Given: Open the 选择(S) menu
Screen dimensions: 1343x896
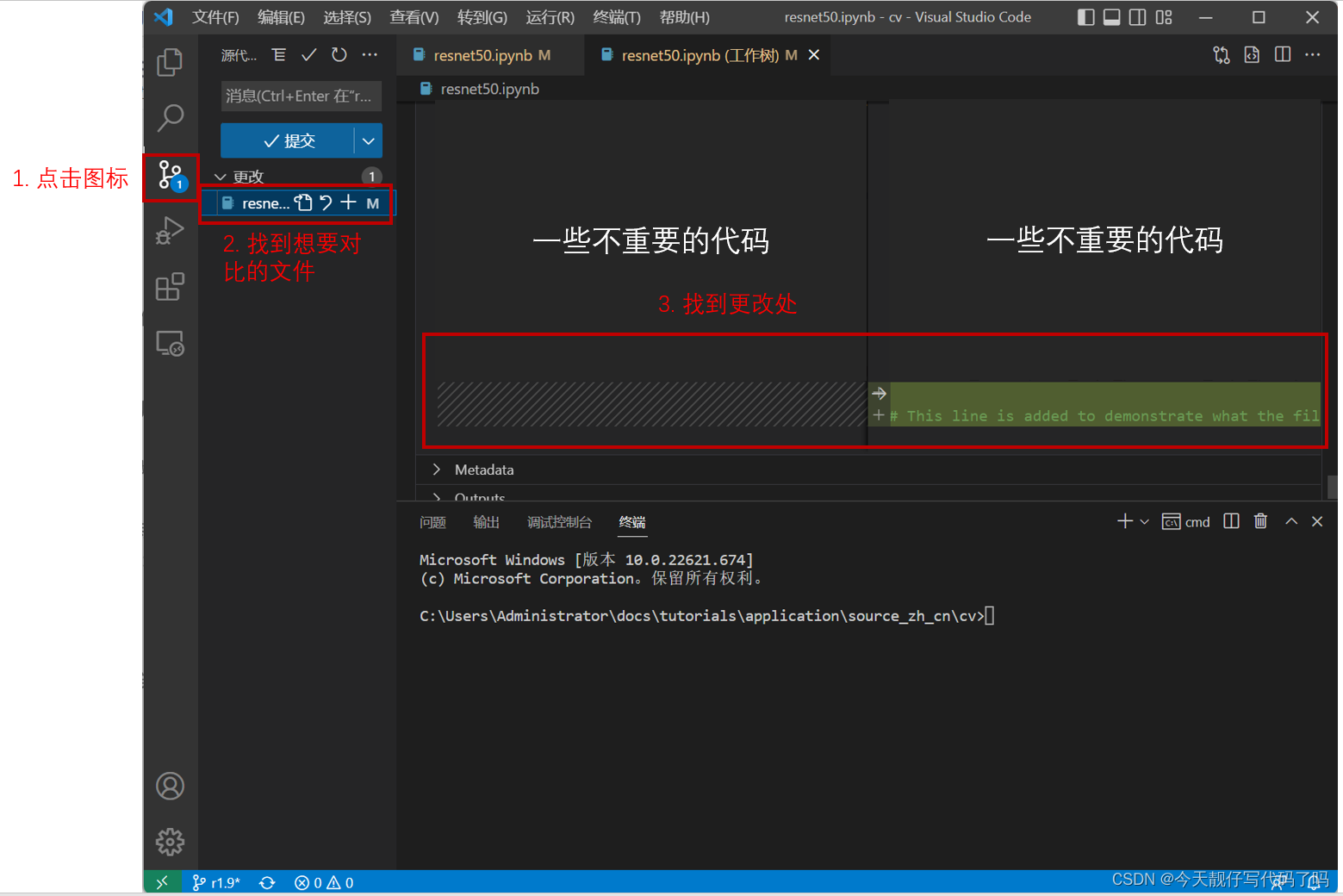Looking at the screenshot, I should (347, 17).
